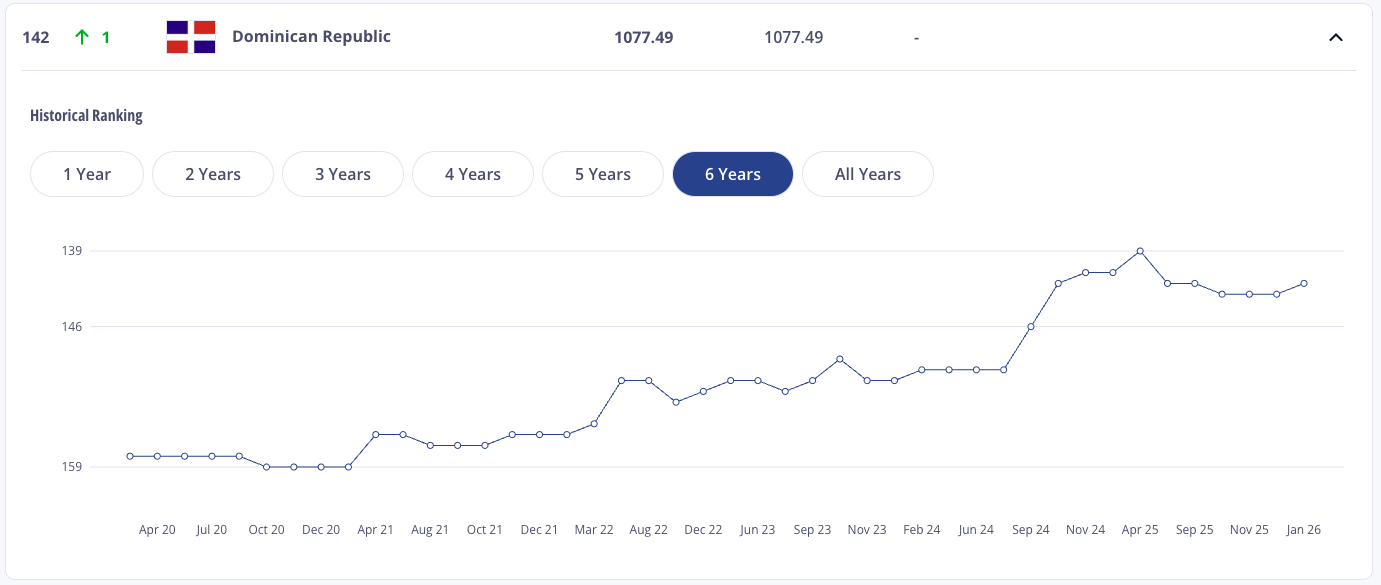Switch to 3 Years history
Image resolution: width=1381 pixels, height=585 pixels.
(x=343, y=174)
